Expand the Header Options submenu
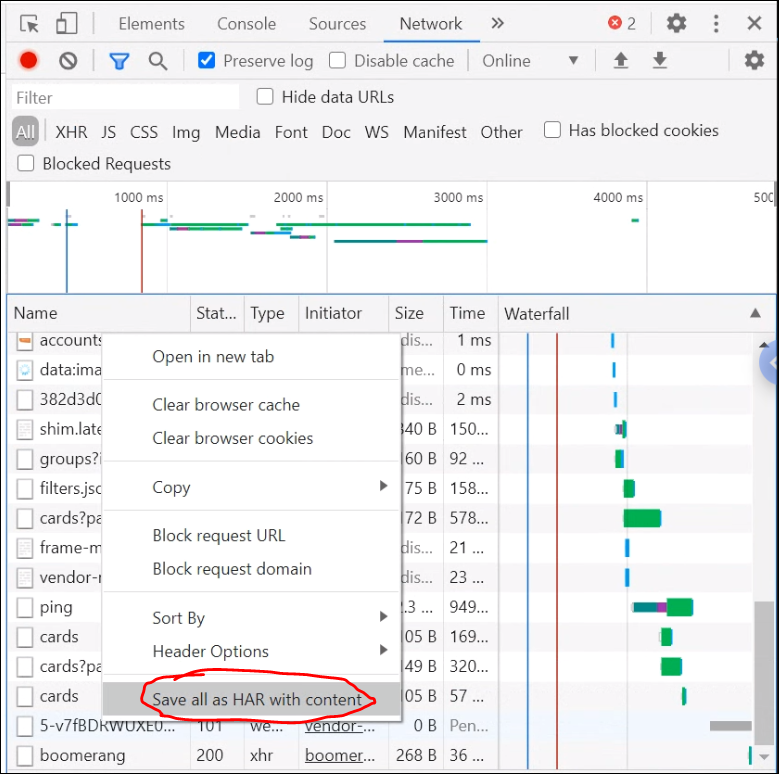Image resolution: width=779 pixels, height=774 pixels. (x=251, y=651)
